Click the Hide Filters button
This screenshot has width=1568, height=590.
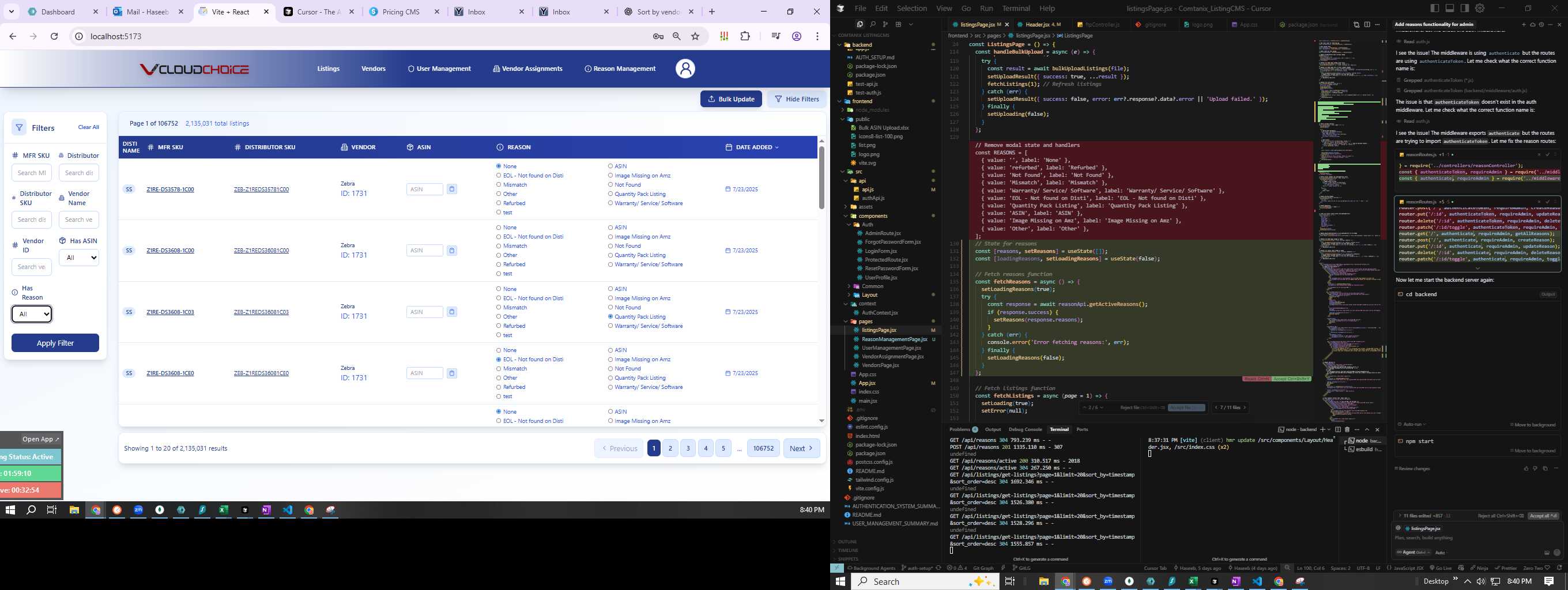[x=796, y=99]
